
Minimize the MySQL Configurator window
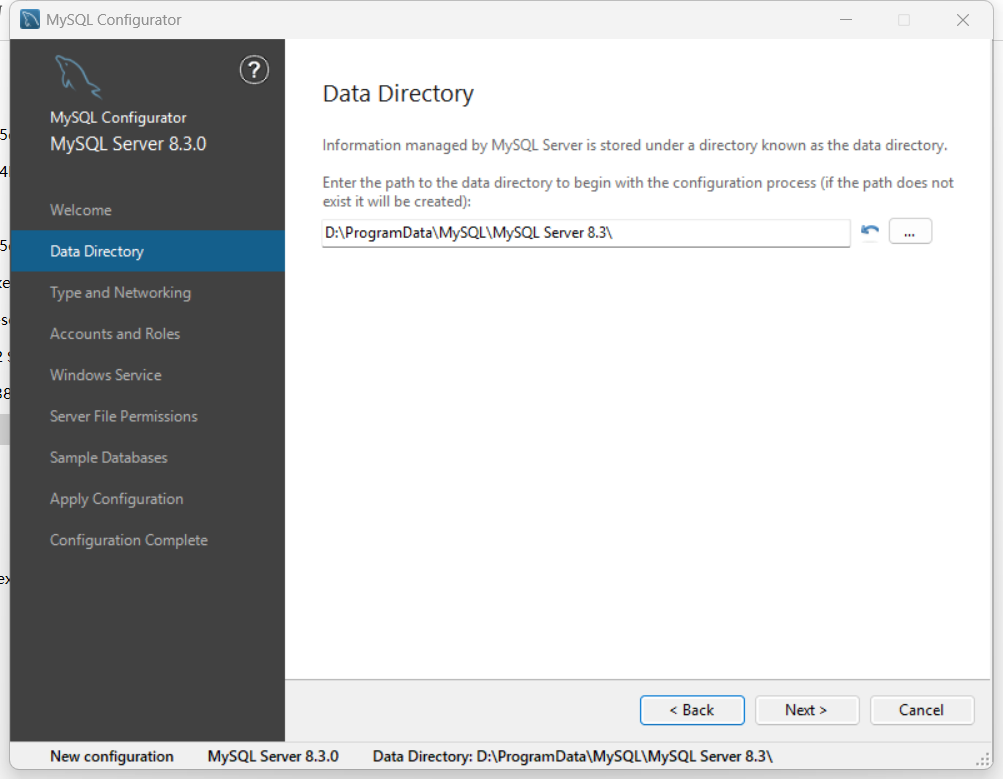click(x=846, y=20)
